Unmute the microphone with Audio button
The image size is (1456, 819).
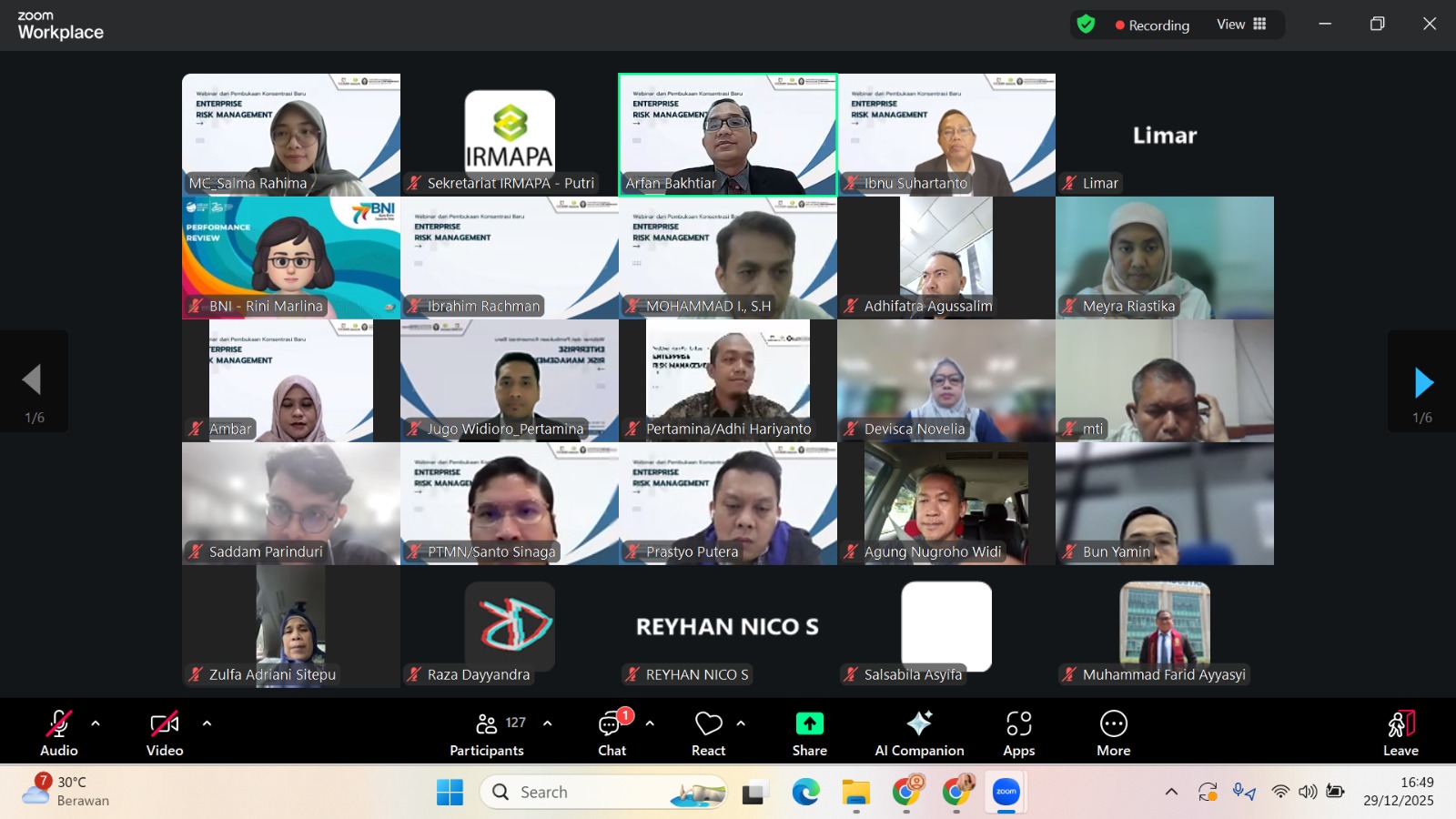[59, 733]
